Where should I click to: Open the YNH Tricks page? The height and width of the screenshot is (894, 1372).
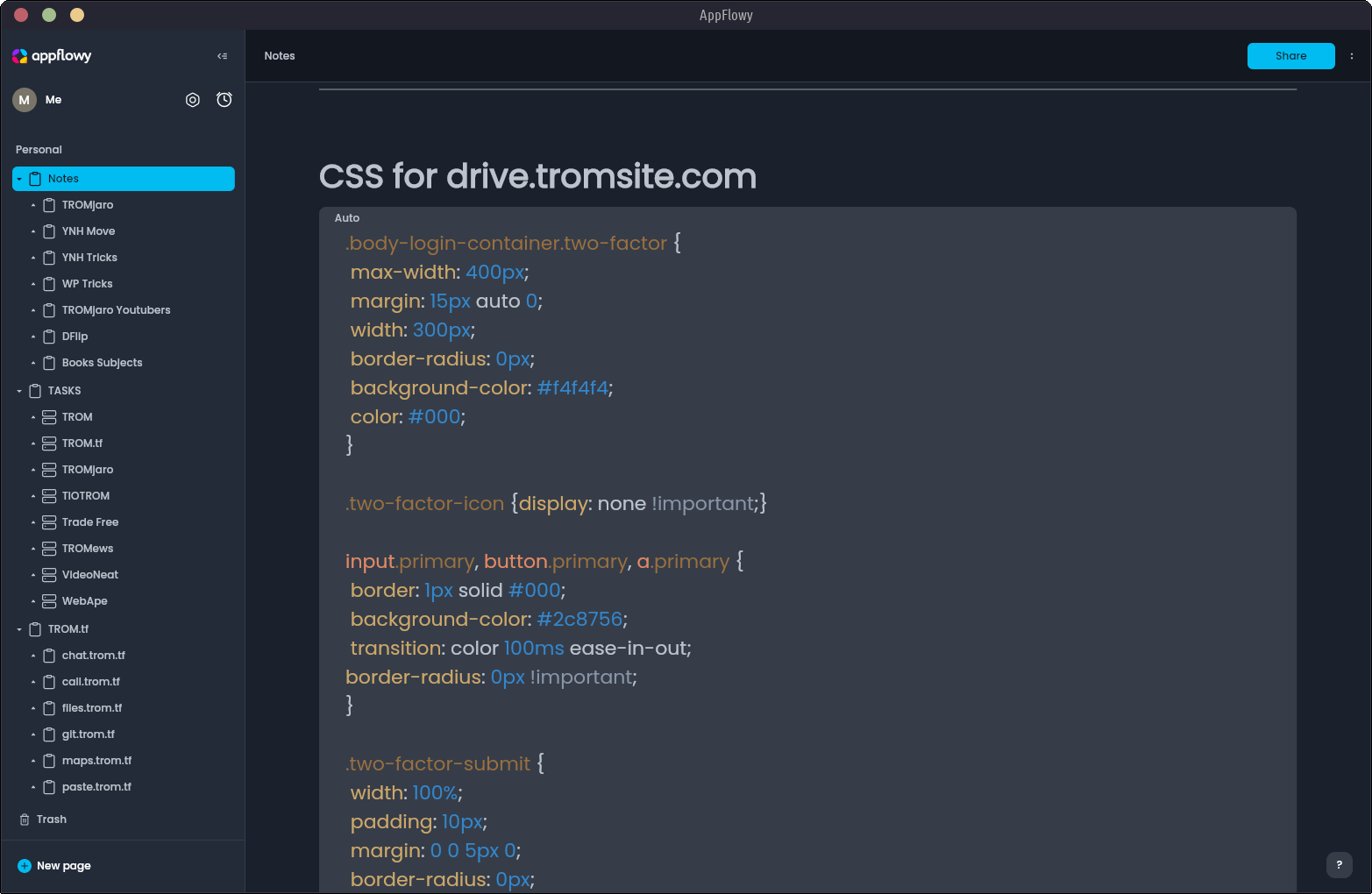[x=89, y=258]
